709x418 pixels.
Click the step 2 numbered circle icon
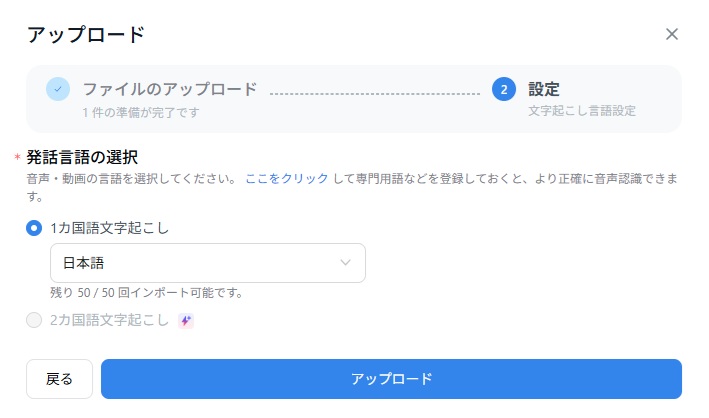[x=504, y=89]
